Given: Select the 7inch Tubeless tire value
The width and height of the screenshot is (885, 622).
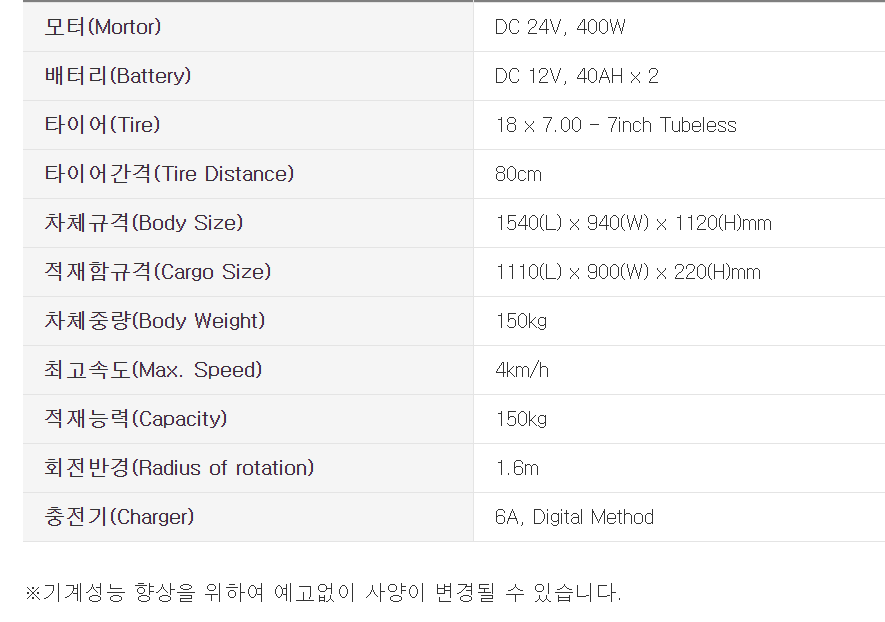Looking at the screenshot, I should tap(616, 125).
